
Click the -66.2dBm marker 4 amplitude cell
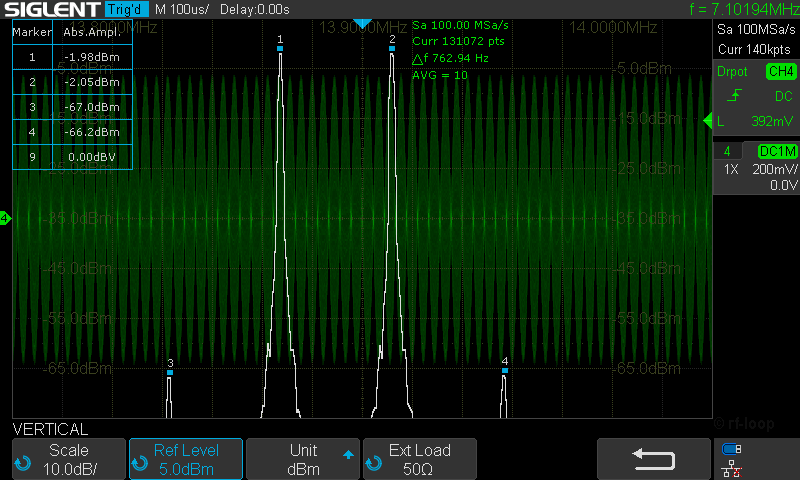(92, 132)
